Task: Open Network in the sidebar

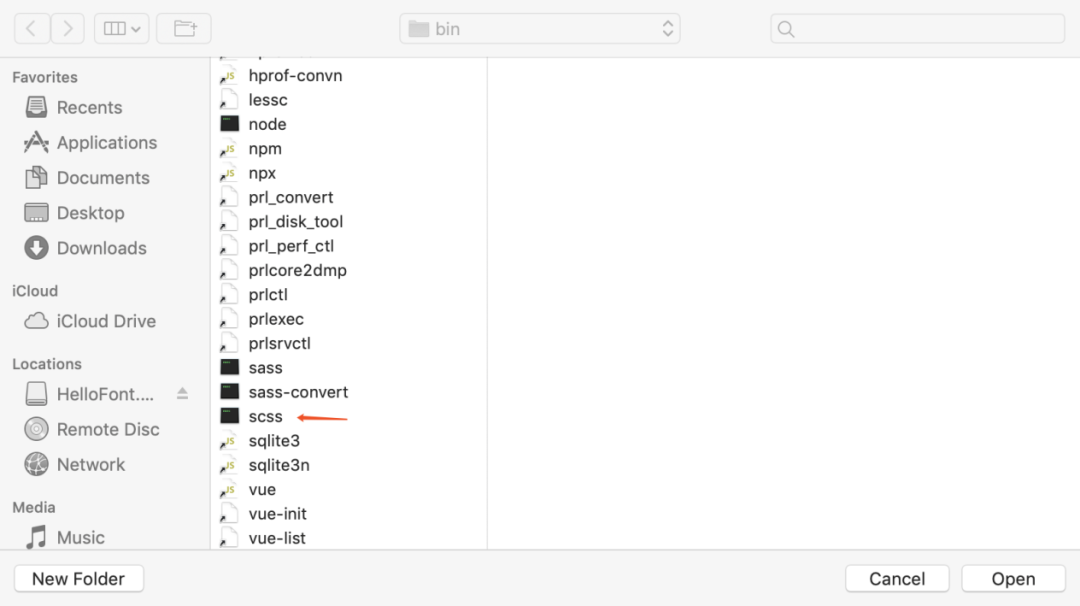Action: (x=90, y=464)
